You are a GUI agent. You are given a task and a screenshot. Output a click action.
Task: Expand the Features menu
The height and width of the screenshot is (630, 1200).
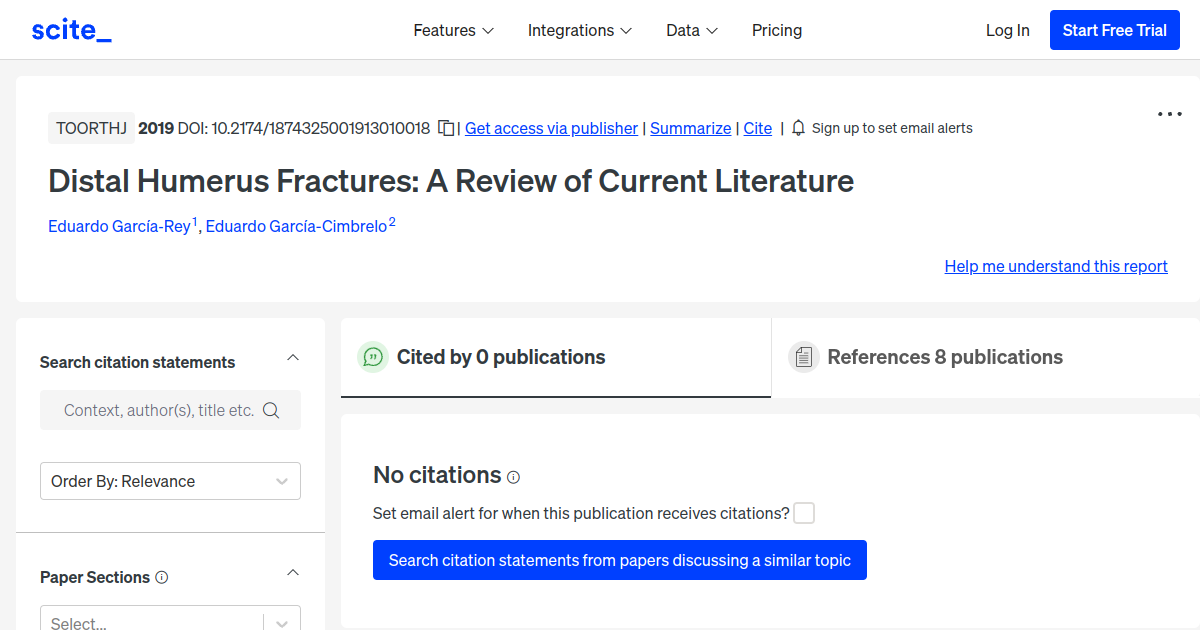click(453, 30)
